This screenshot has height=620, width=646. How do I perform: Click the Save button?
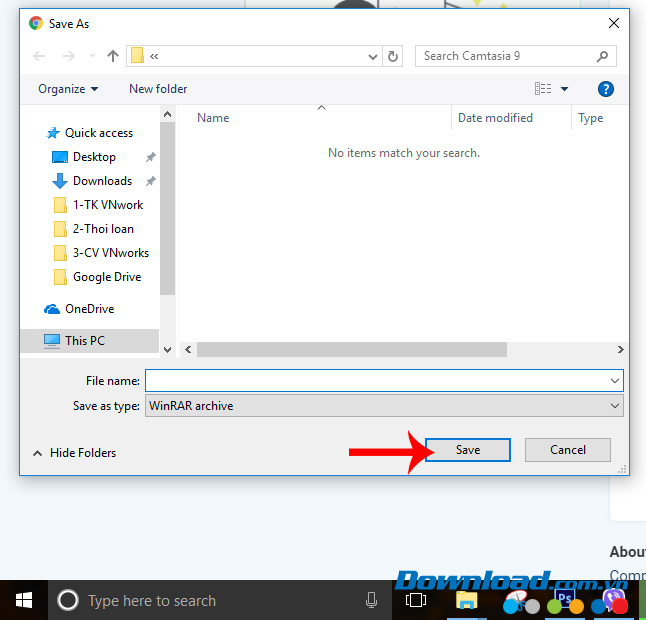(x=468, y=449)
